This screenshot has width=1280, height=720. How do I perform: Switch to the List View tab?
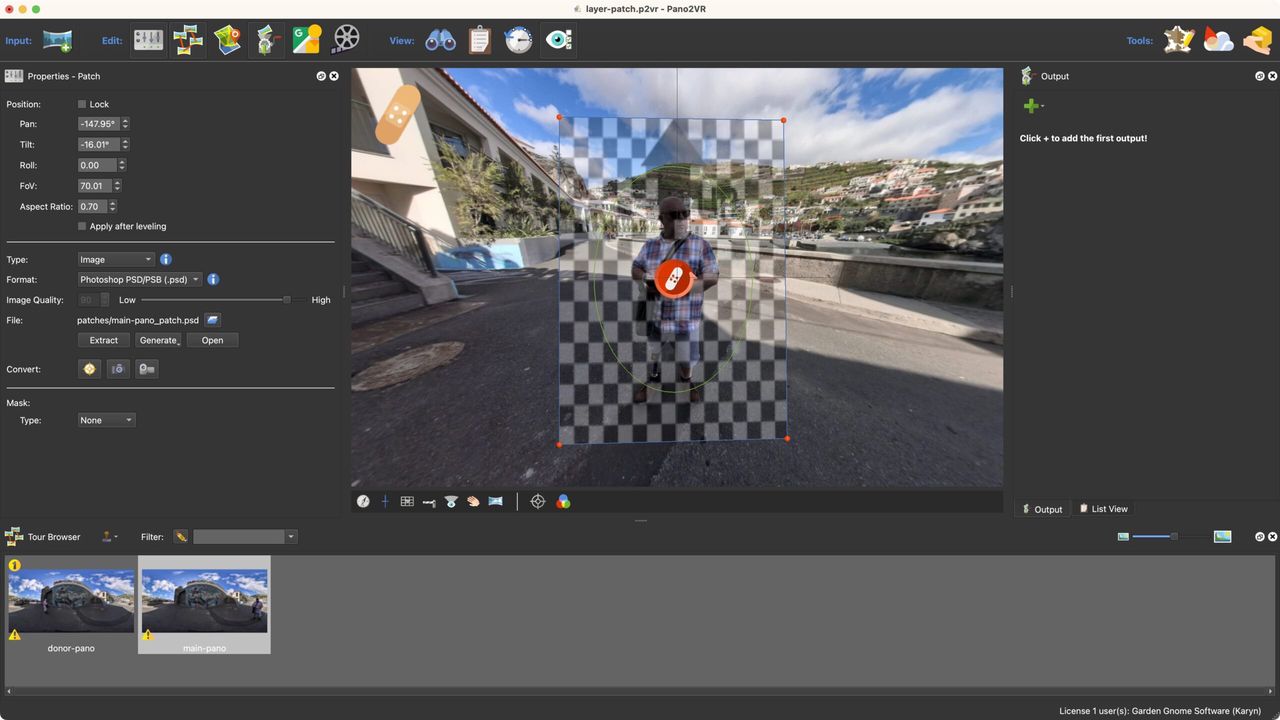click(1103, 509)
